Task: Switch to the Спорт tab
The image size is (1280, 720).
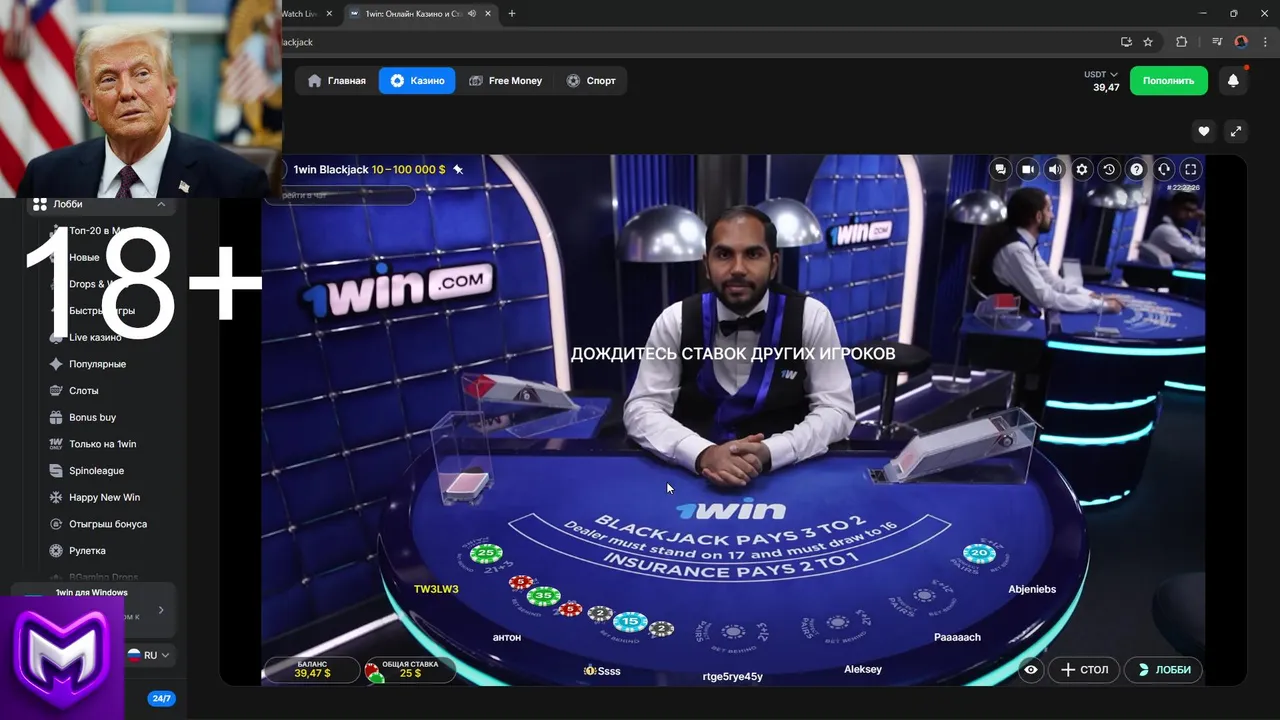Action: (590, 81)
